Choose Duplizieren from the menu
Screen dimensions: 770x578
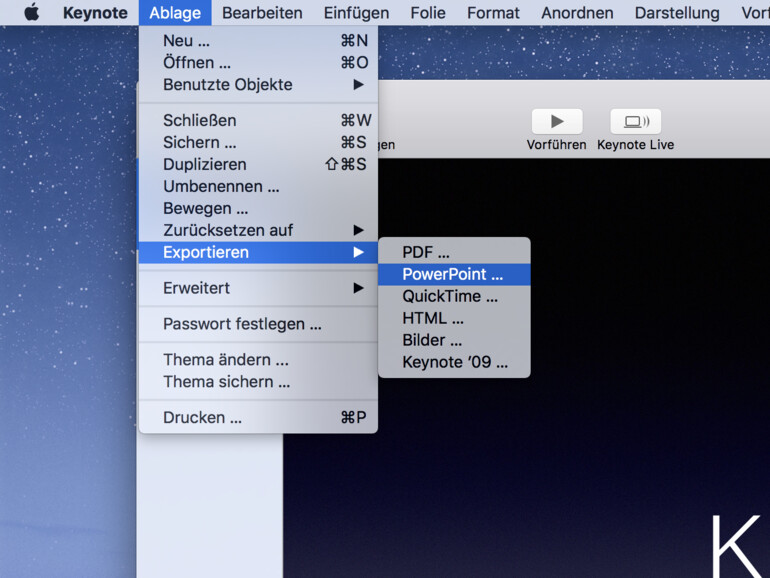(258, 165)
